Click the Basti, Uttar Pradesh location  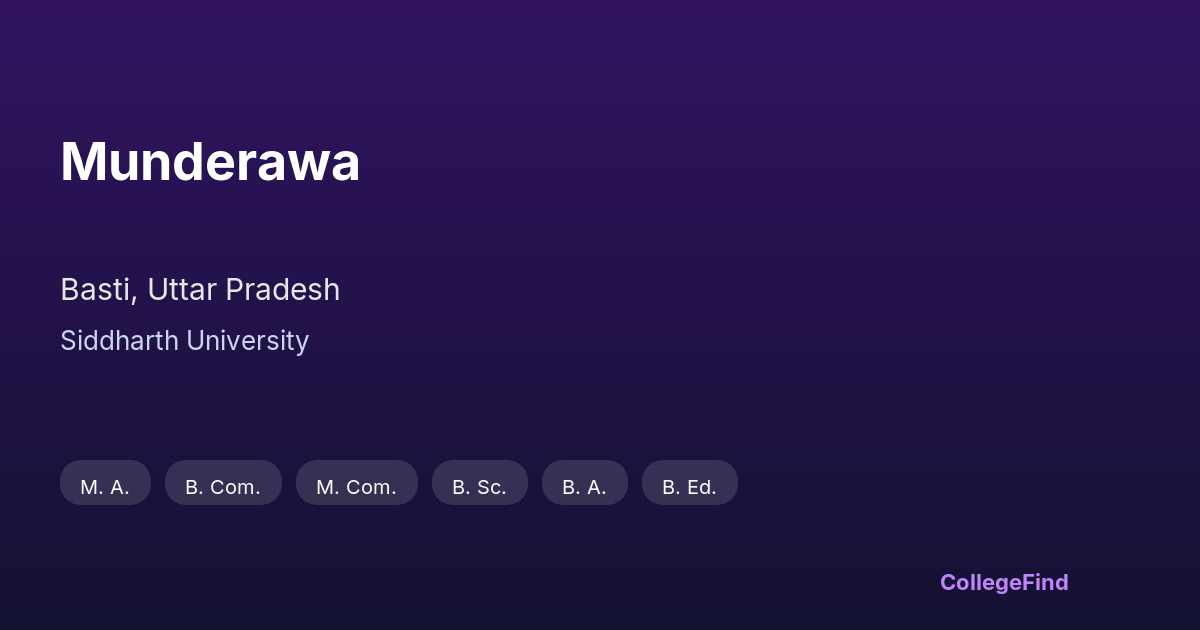pos(200,290)
